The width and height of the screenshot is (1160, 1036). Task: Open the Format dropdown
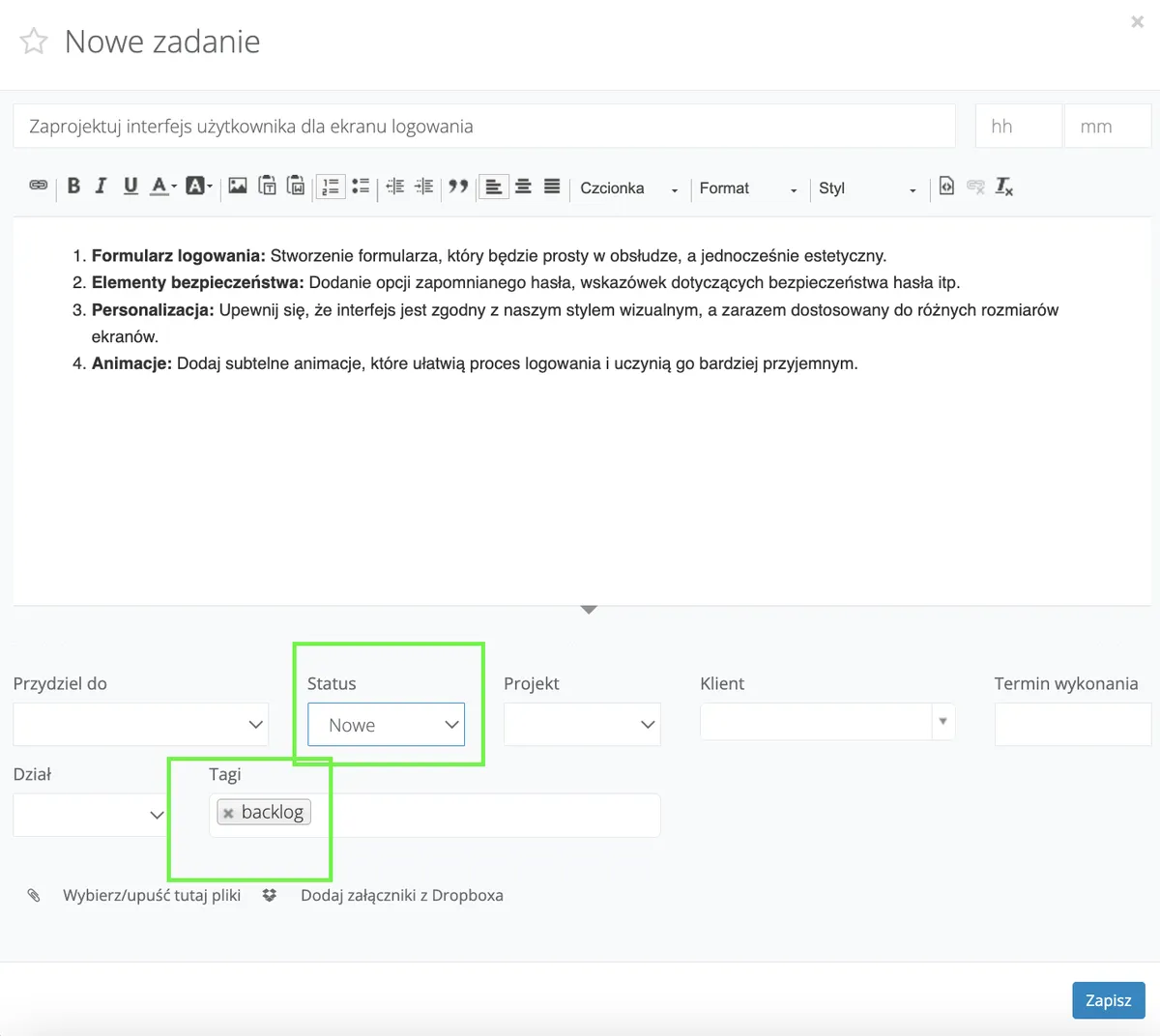pyautogui.click(x=748, y=188)
